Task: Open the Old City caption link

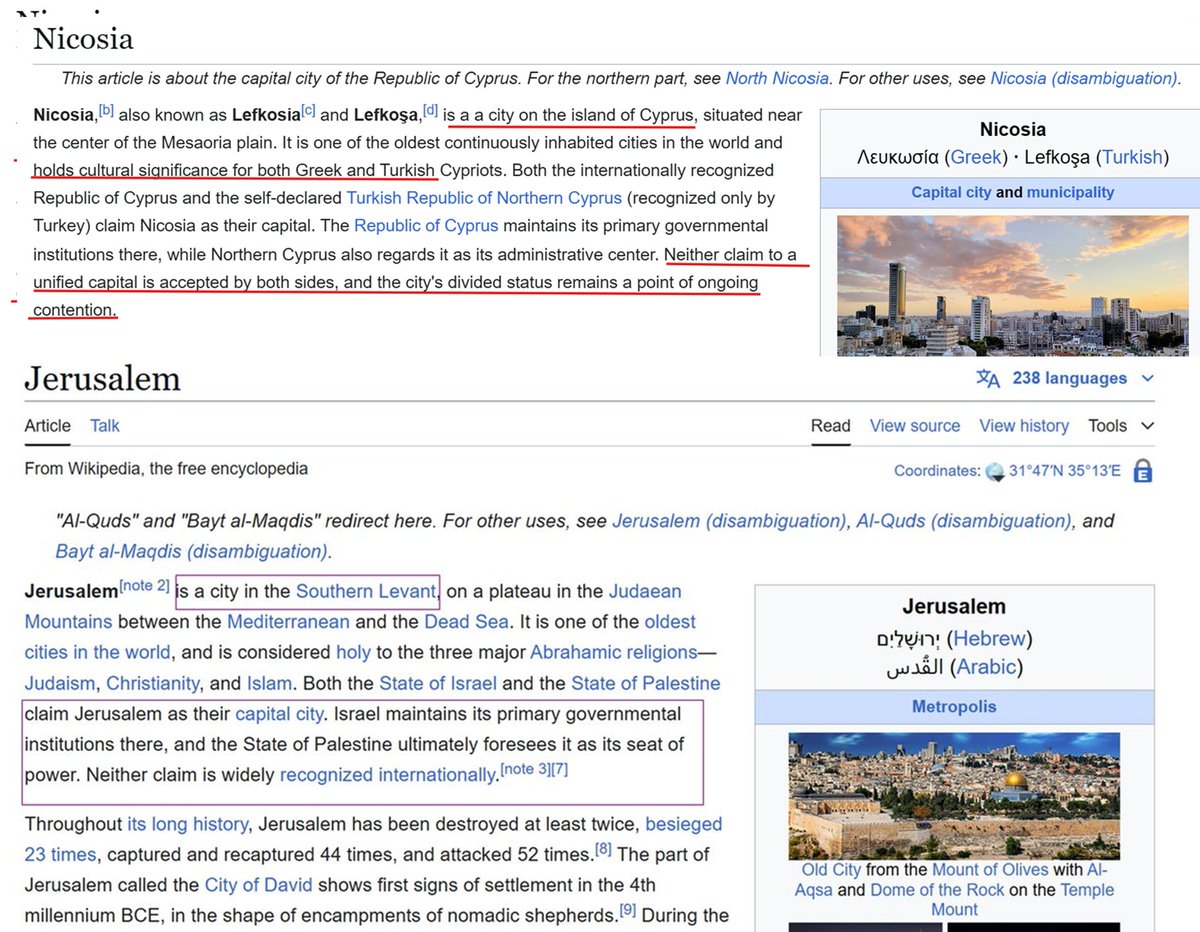Action: click(x=831, y=870)
